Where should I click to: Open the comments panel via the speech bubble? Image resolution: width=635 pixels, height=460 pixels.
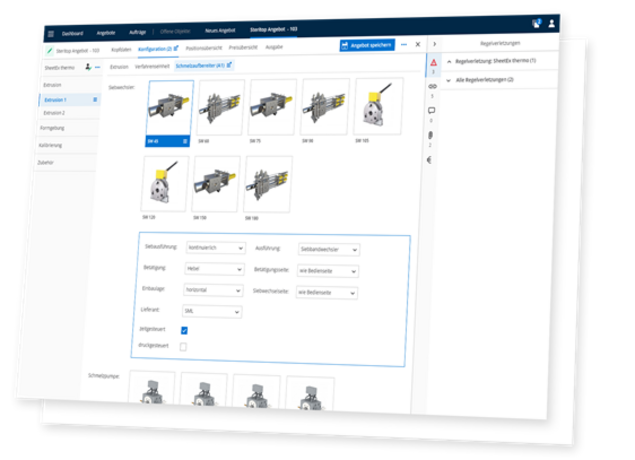click(x=432, y=110)
